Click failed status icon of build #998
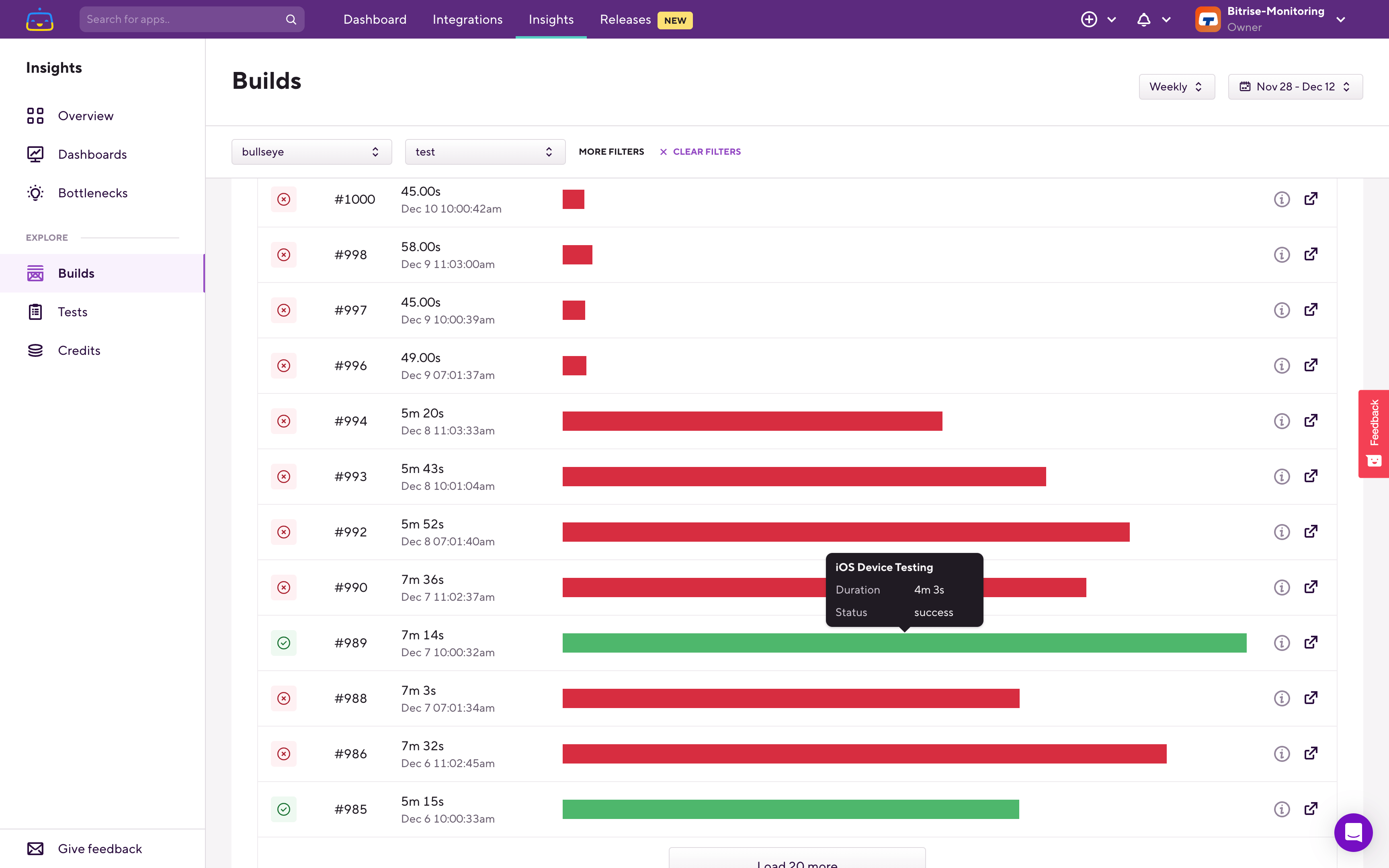The image size is (1389, 868). click(283, 254)
